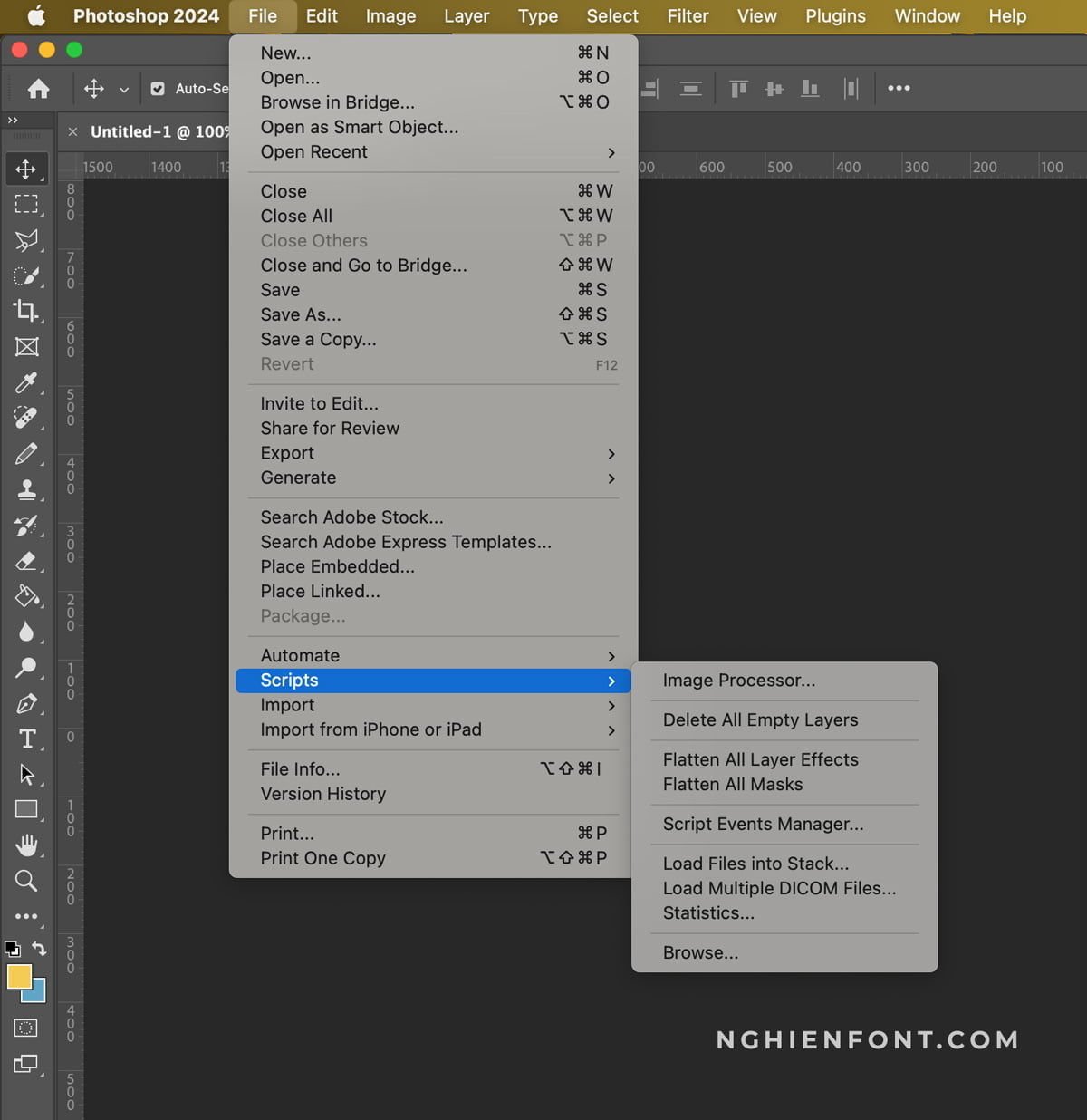Select the Eyedropper tool

[26, 382]
